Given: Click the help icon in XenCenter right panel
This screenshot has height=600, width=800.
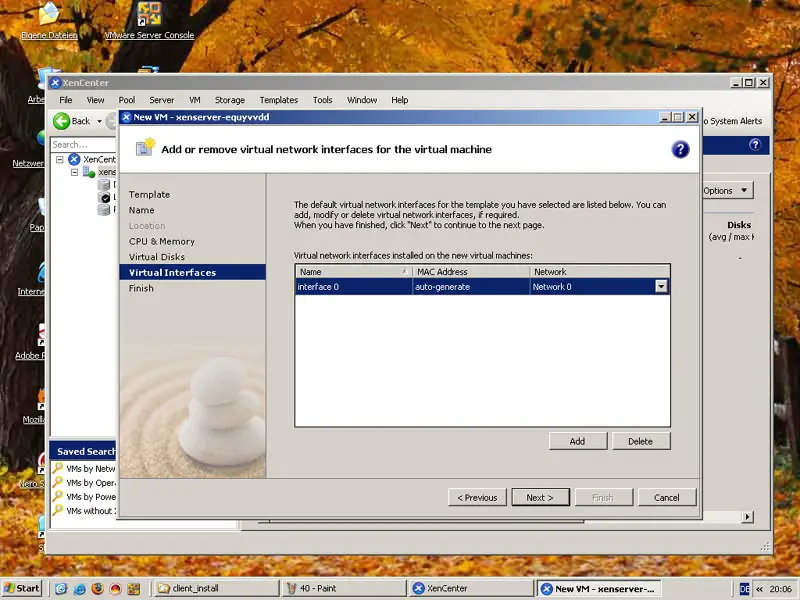Looking at the screenshot, I should (x=755, y=144).
